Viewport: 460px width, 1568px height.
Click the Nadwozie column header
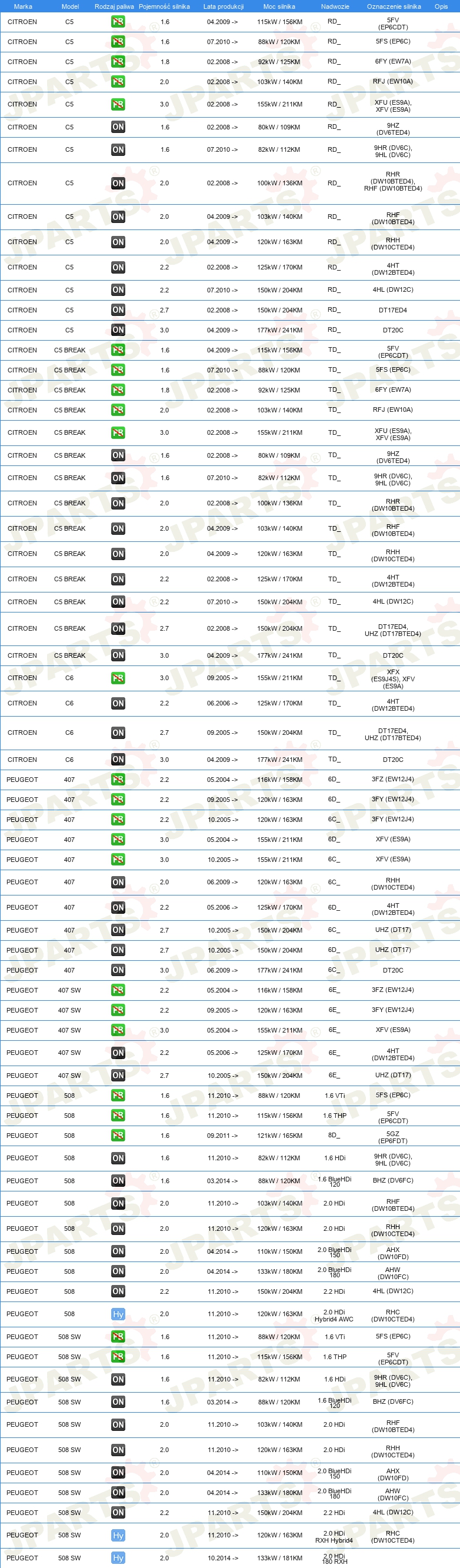tap(335, 6)
